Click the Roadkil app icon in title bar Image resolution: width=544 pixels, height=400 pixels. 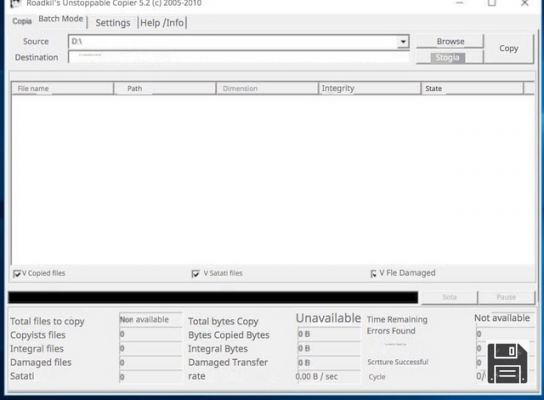pyautogui.click(x=16, y=3)
